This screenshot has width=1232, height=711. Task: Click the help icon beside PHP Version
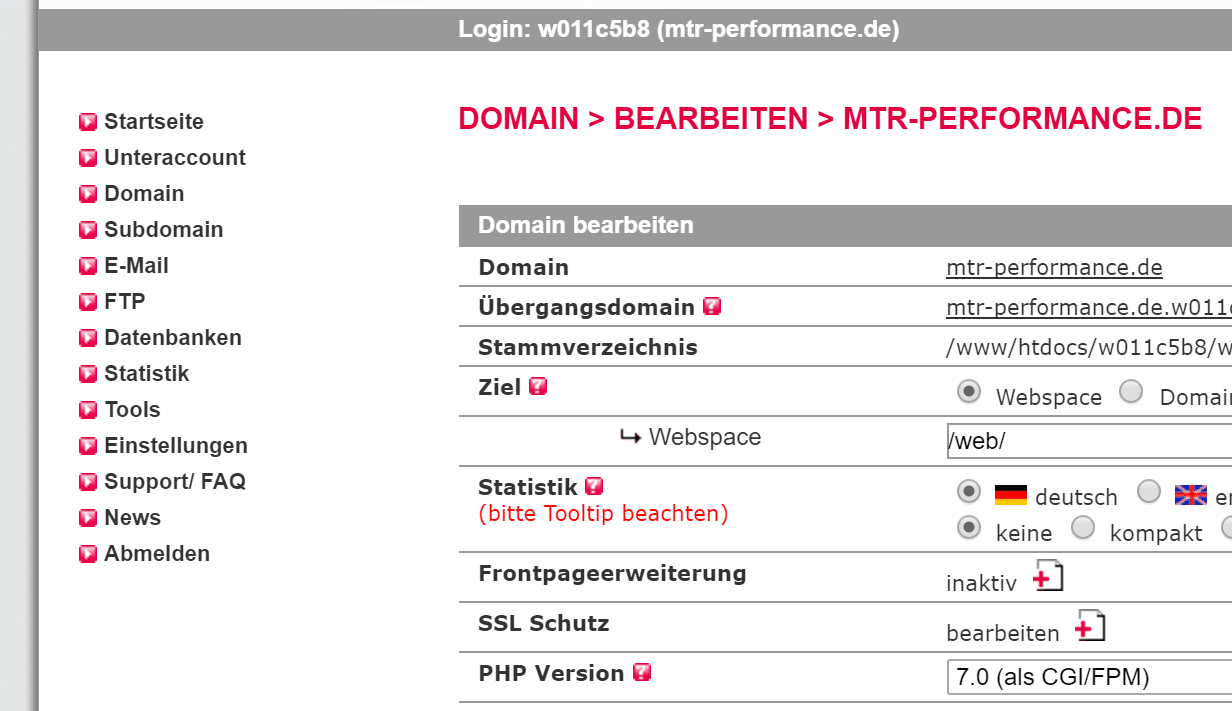pyautogui.click(x=642, y=672)
